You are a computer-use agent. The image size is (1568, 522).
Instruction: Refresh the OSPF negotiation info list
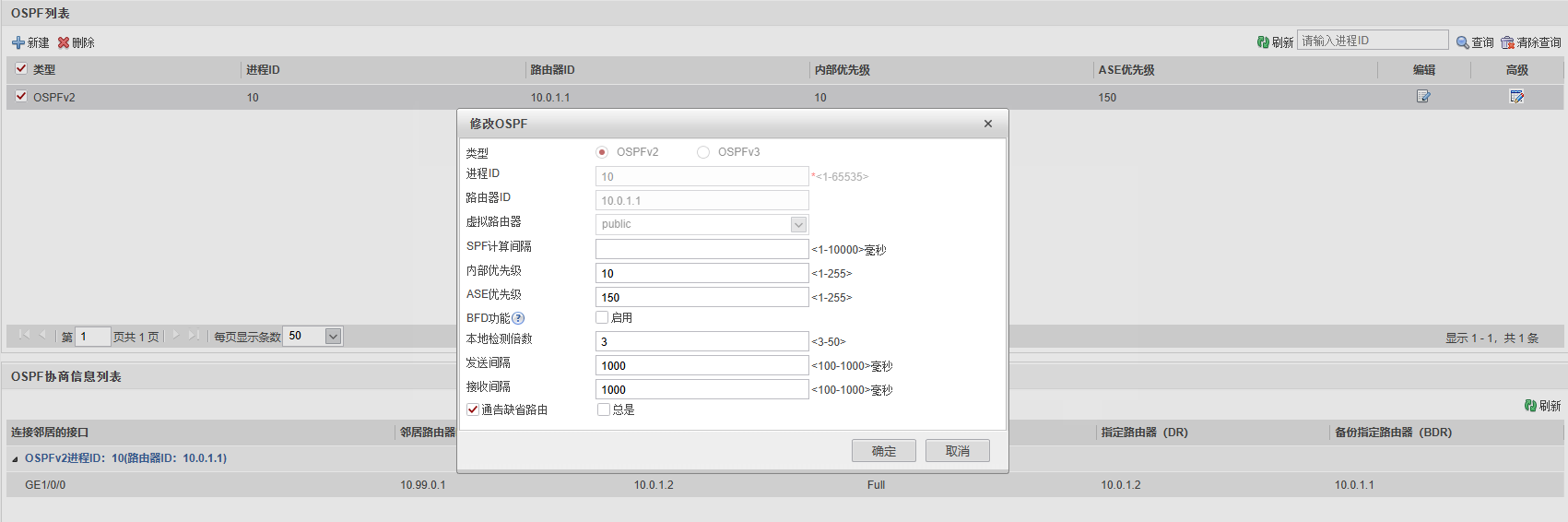pyautogui.click(x=1530, y=406)
